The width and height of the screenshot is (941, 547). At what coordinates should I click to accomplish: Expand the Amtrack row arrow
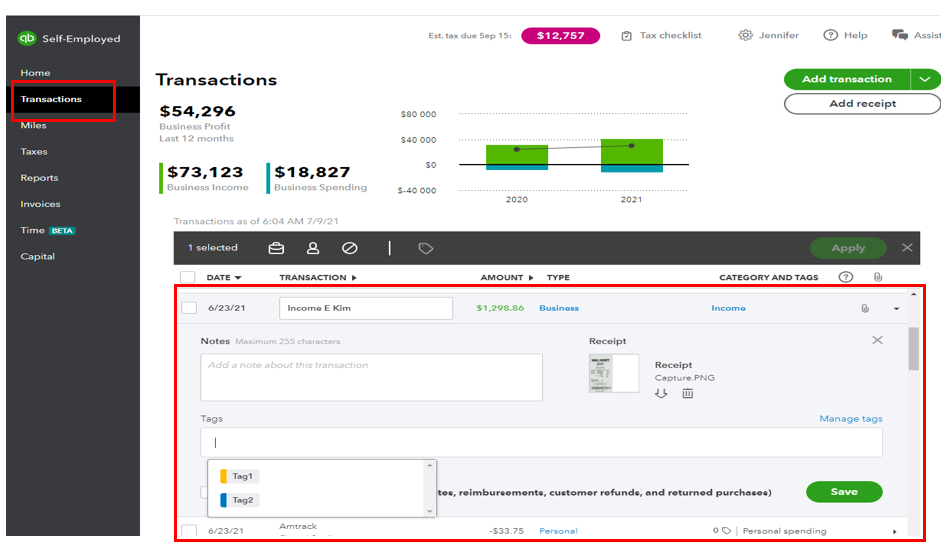coord(894,531)
